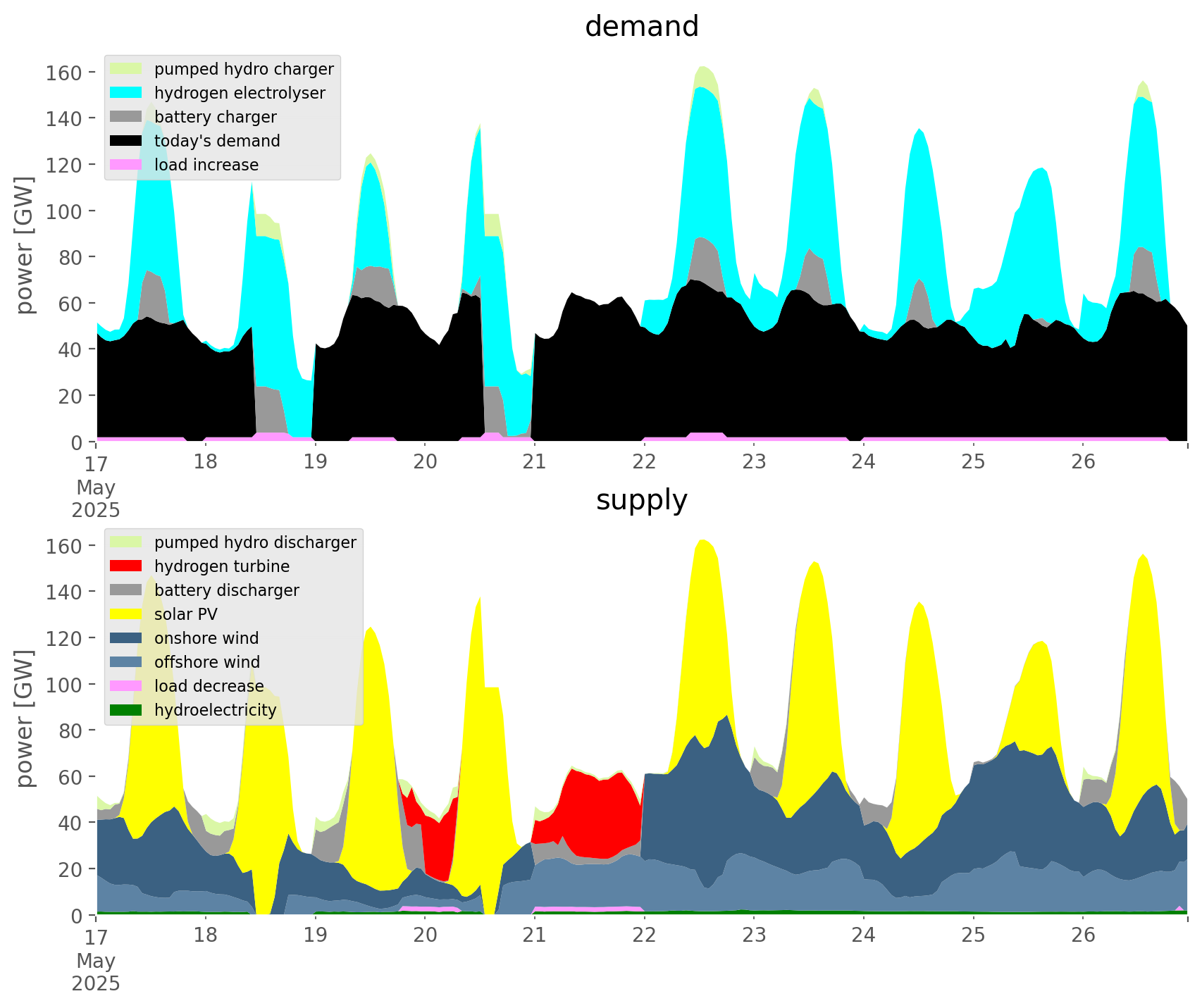Click the hydrogen electrolyser cyan legend swatch
1202x1008 pixels.
[127, 93]
